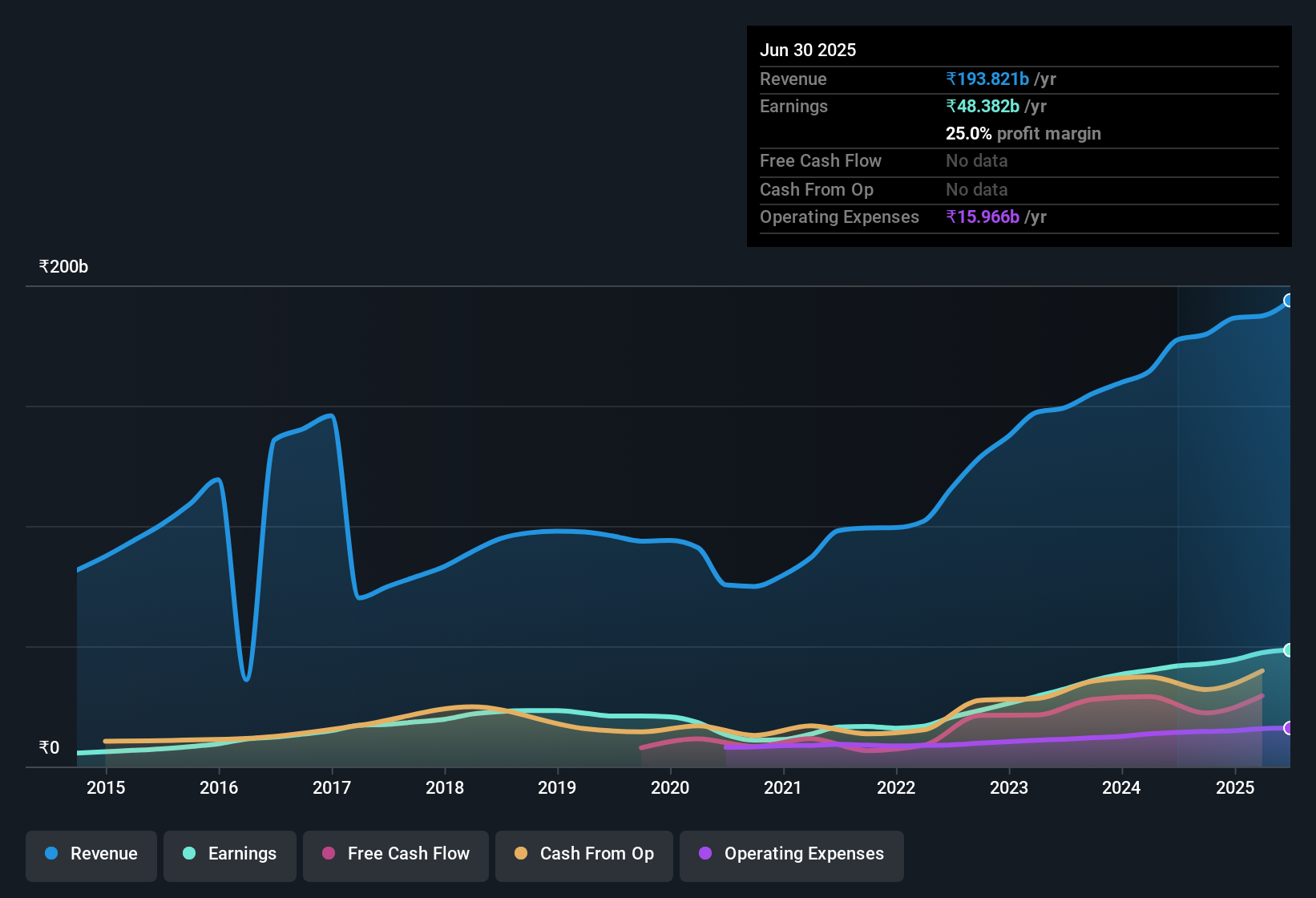Click the orange Cash From Op legend dot
1316x898 pixels.
(522, 854)
